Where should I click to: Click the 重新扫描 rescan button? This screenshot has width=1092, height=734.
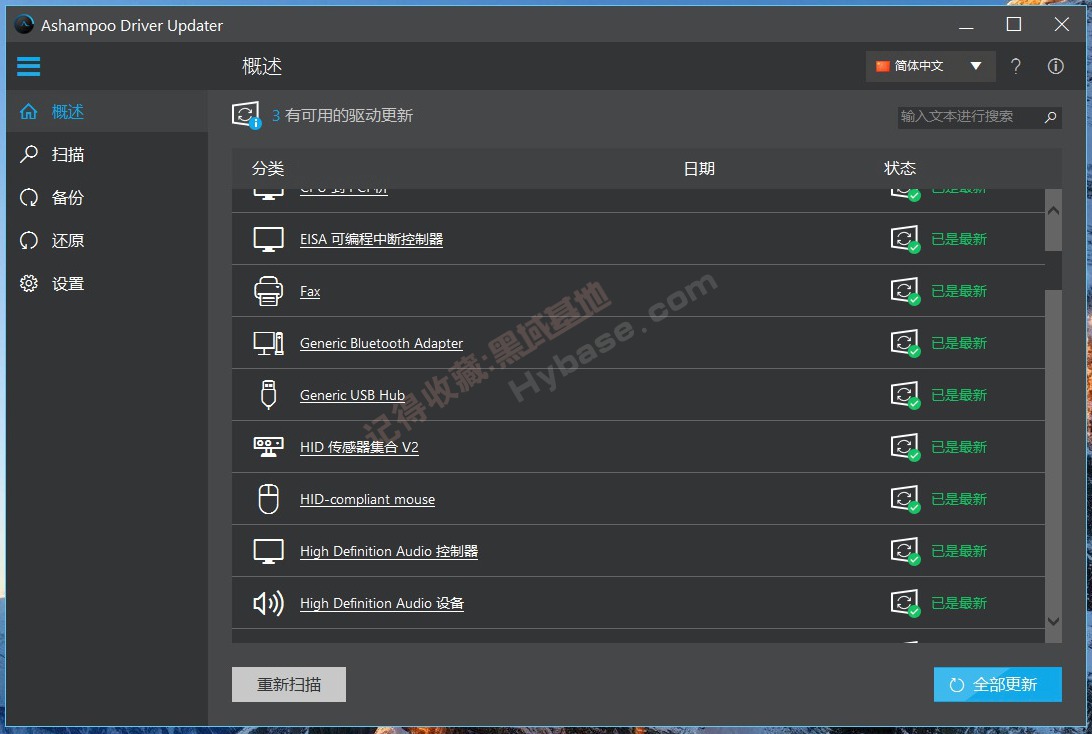click(x=289, y=685)
